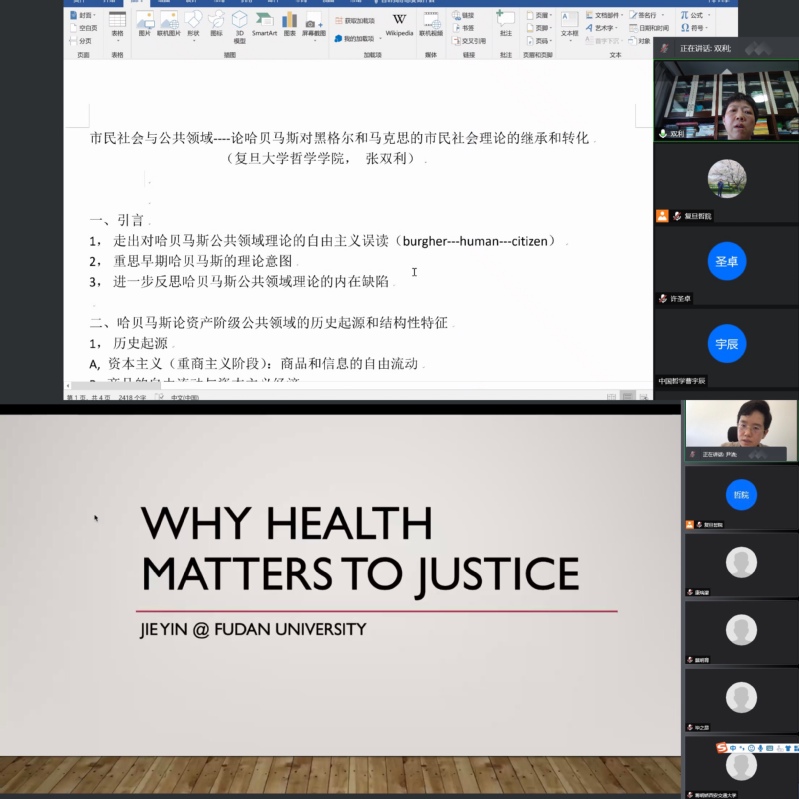This screenshot has width=799, height=799.
Task: Open the 我的加载项 add-ins list
Action: 354,39
